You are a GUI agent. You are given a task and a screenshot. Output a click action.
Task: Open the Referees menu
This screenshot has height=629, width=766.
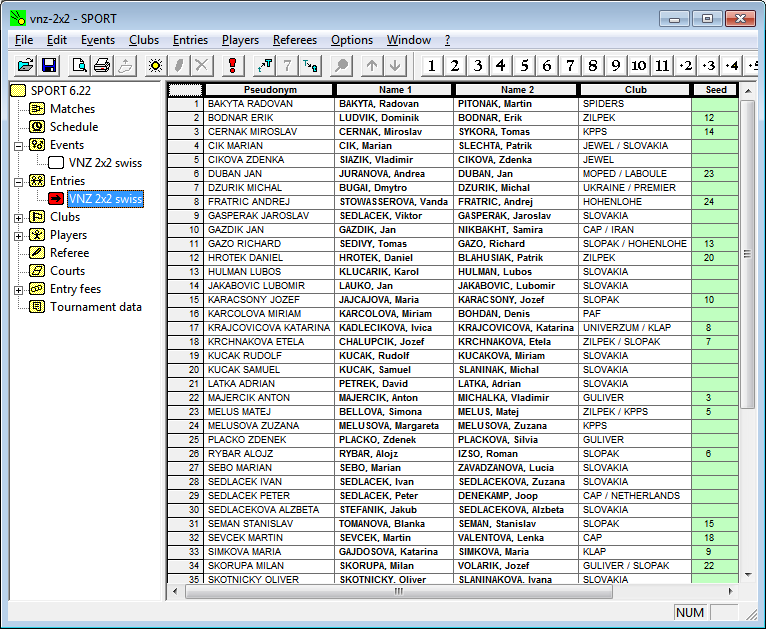click(x=295, y=40)
